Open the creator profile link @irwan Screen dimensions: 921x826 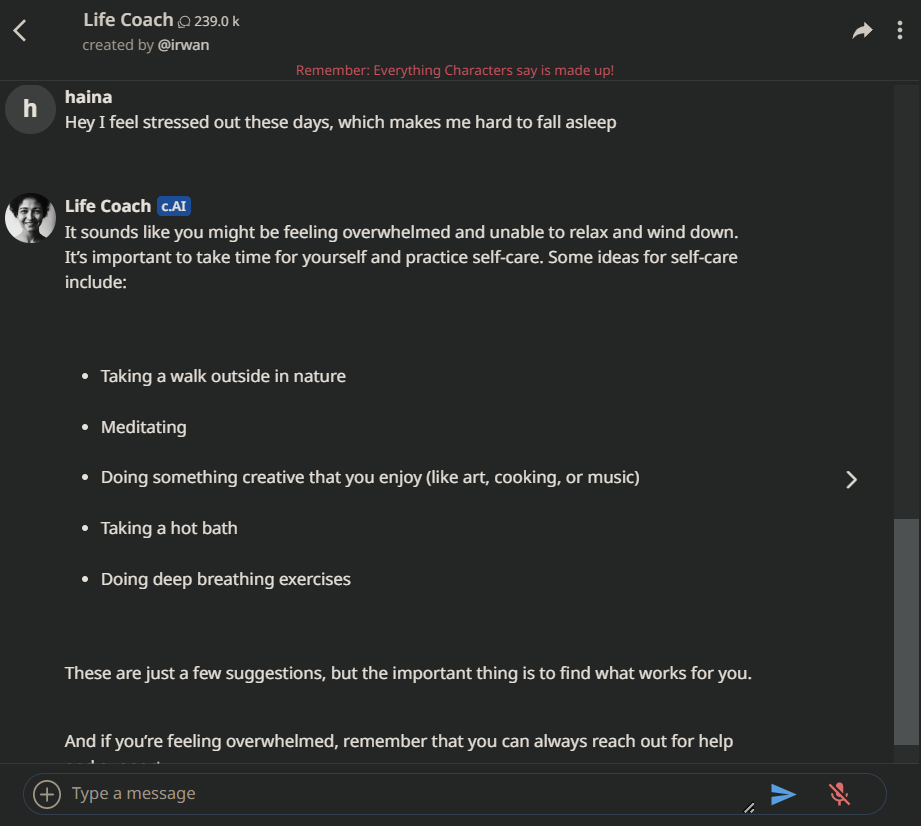(x=184, y=45)
